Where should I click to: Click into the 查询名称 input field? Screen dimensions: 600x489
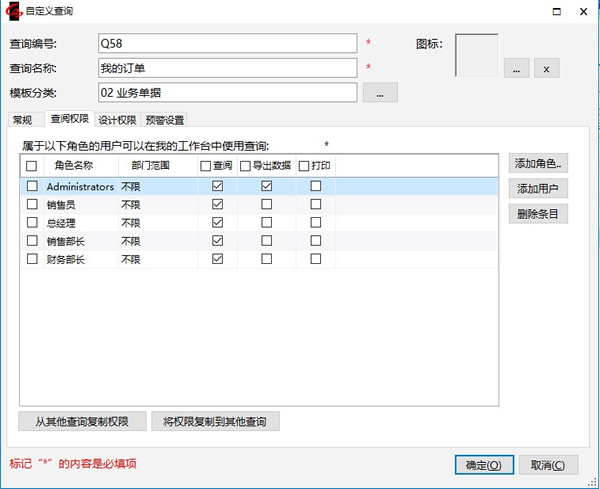tap(227, 68)
